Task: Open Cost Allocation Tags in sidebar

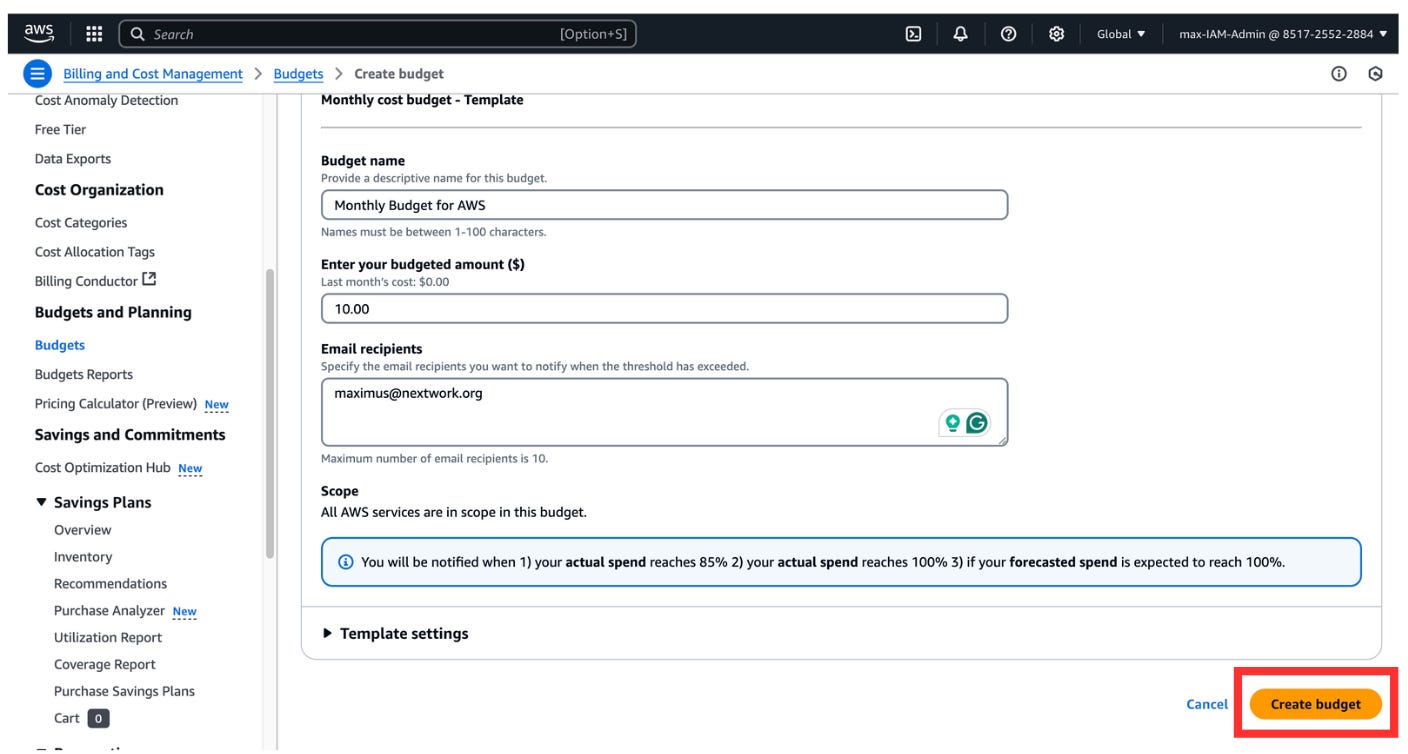Action: pyautogui.click(x=95, y=251)
